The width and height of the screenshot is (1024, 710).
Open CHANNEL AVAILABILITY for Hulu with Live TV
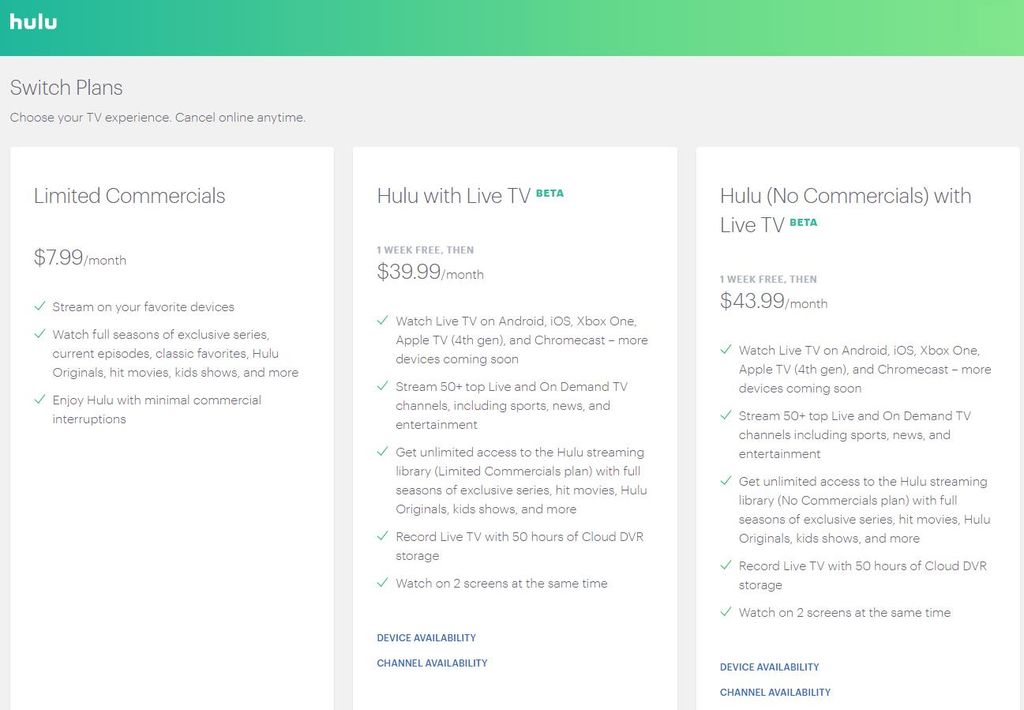pyautogui.click(x=432, y=662)
